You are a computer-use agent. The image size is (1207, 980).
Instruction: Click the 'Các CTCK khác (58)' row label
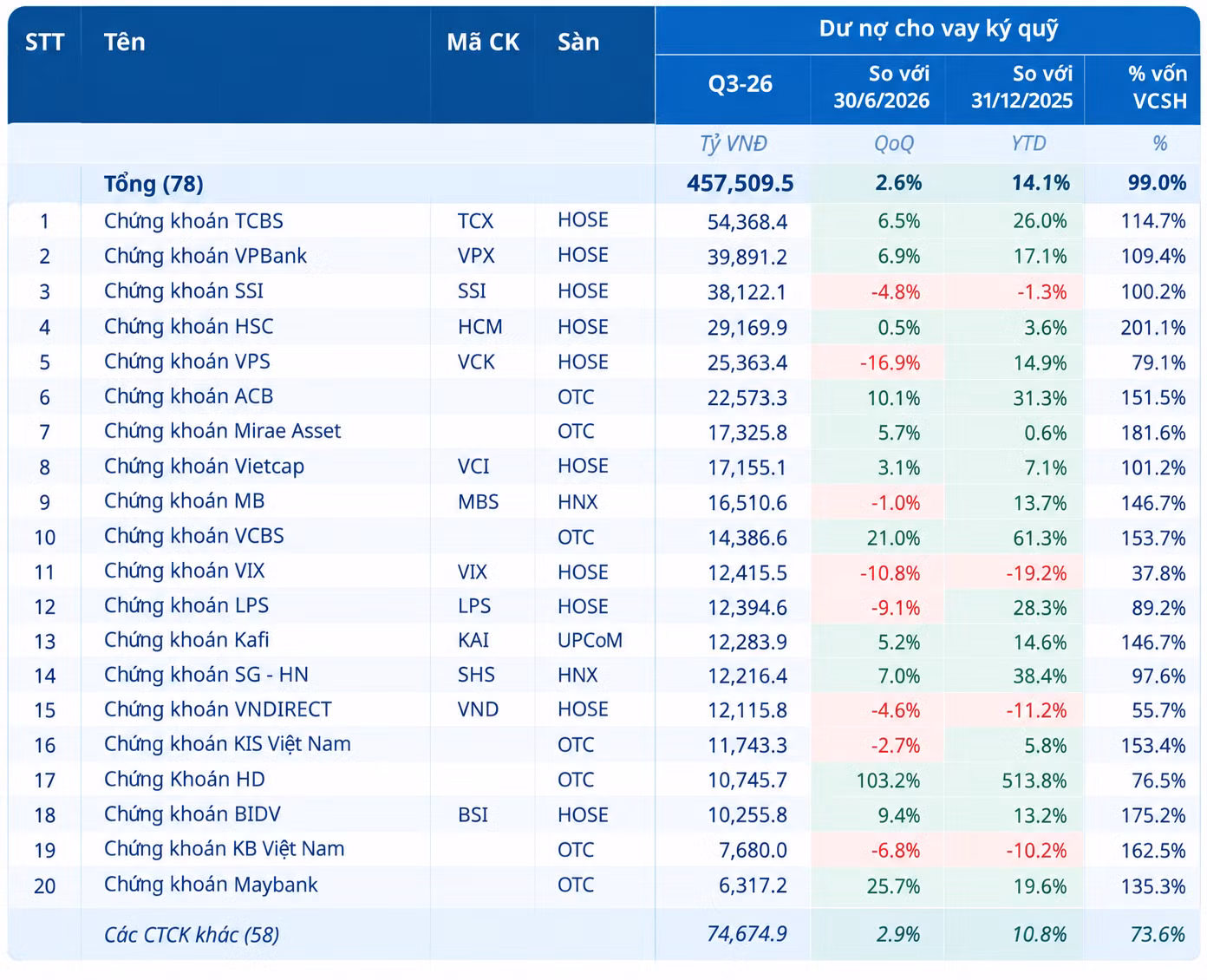(x=192, y=935)
